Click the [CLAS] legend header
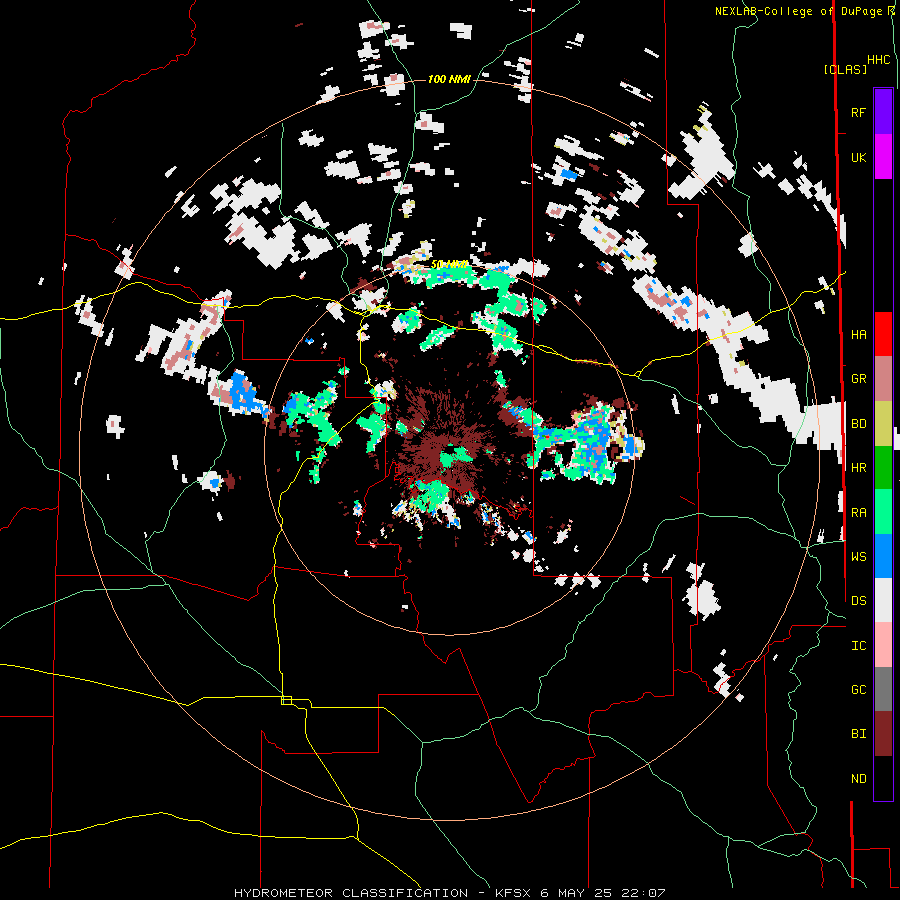Image resolution: width=900 pixels, height=900 pixels. tap(845, 69)
